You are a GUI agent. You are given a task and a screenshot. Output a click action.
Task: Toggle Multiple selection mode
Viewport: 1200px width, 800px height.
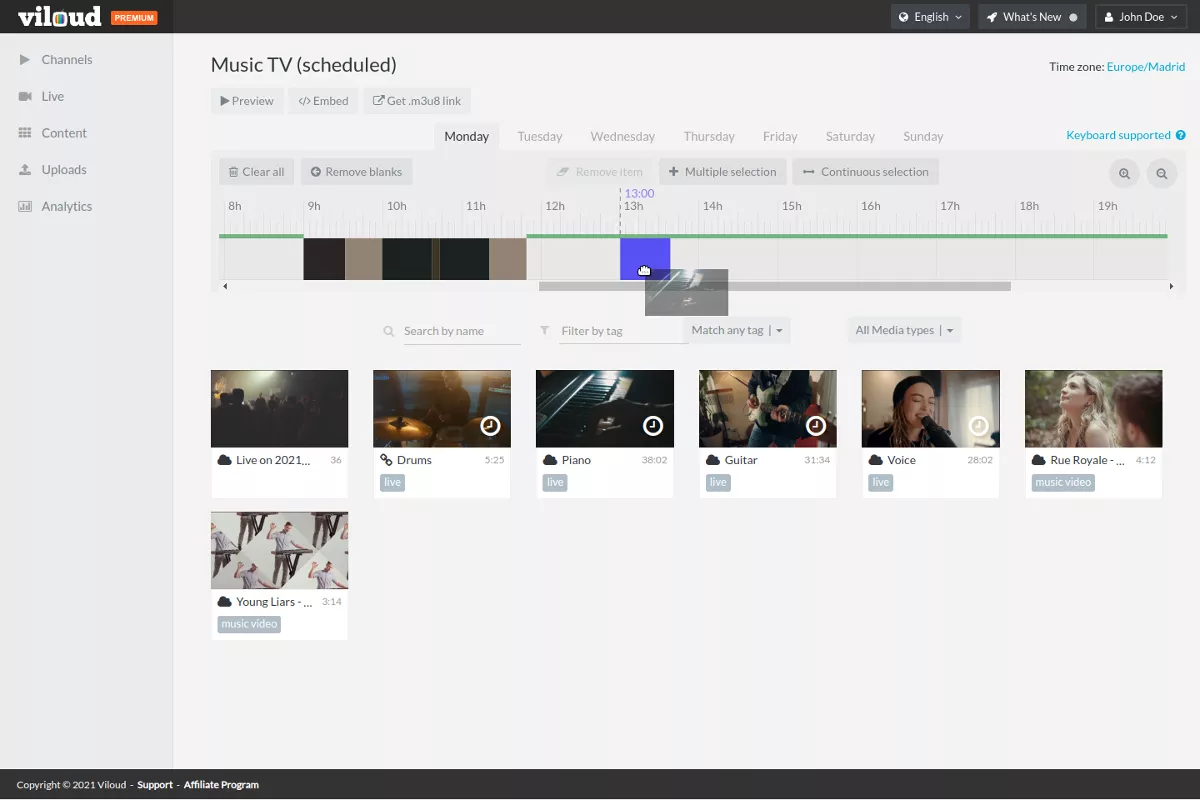click(x=722, y=172)
